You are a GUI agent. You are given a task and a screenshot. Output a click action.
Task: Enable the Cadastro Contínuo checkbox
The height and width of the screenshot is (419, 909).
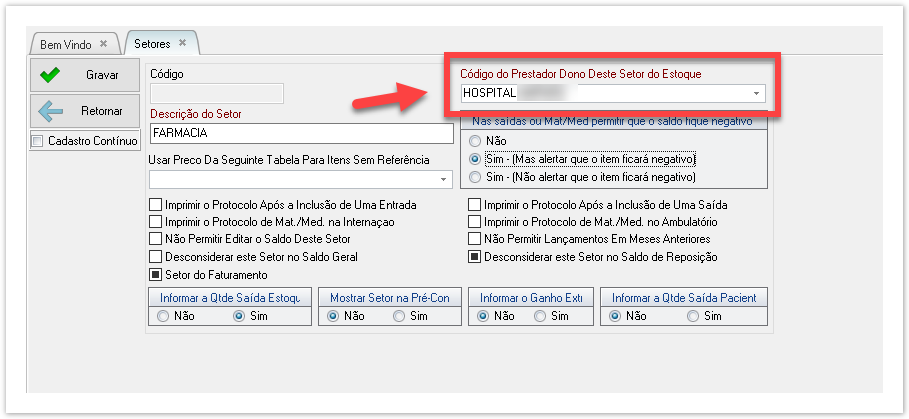[x=38, y=141]
